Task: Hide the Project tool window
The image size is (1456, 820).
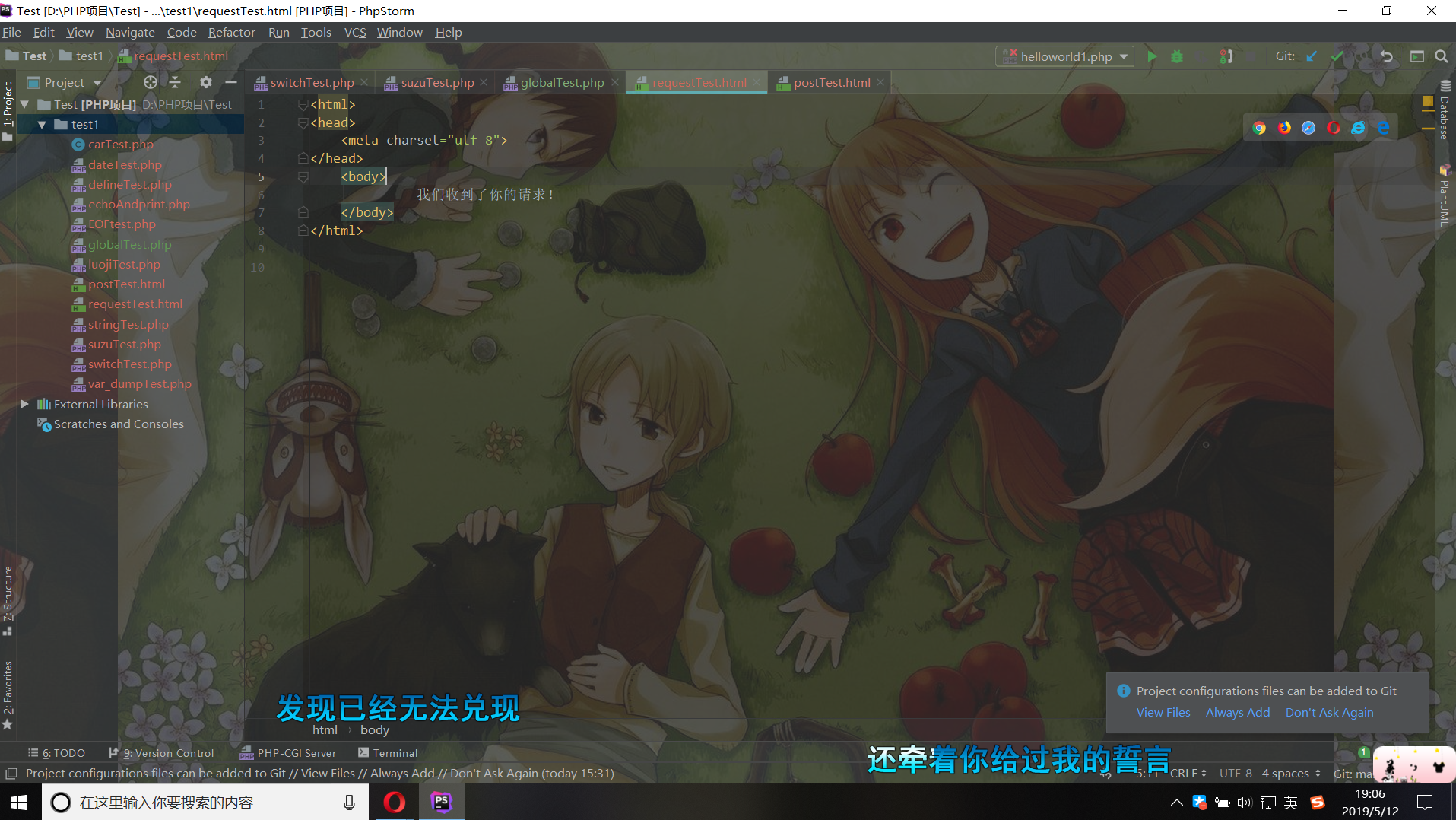Action: click(231, 82)
